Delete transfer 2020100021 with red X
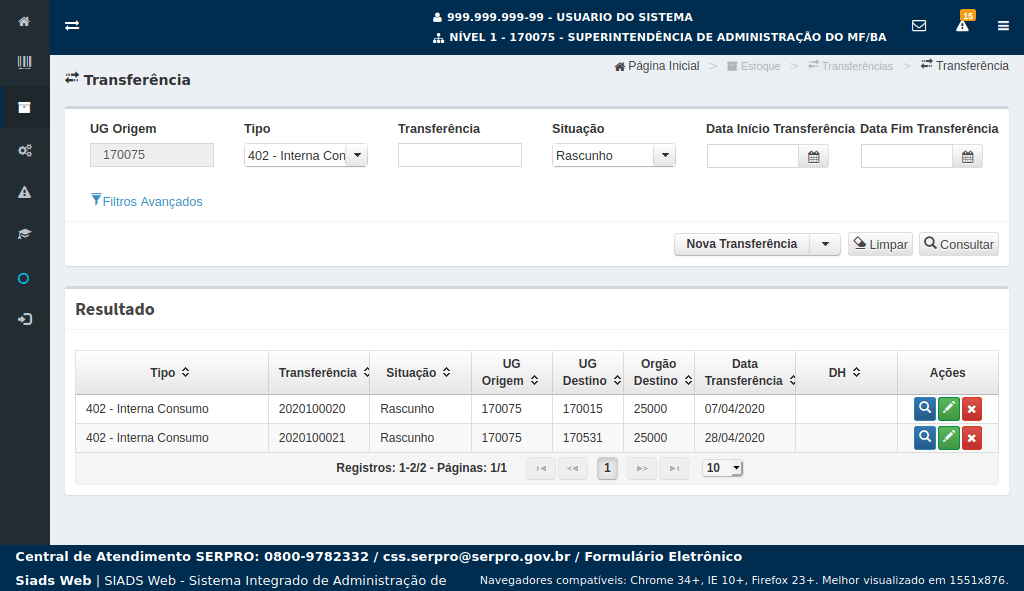The height and width of the screenshot is (591, 1024). pos(972,438)
